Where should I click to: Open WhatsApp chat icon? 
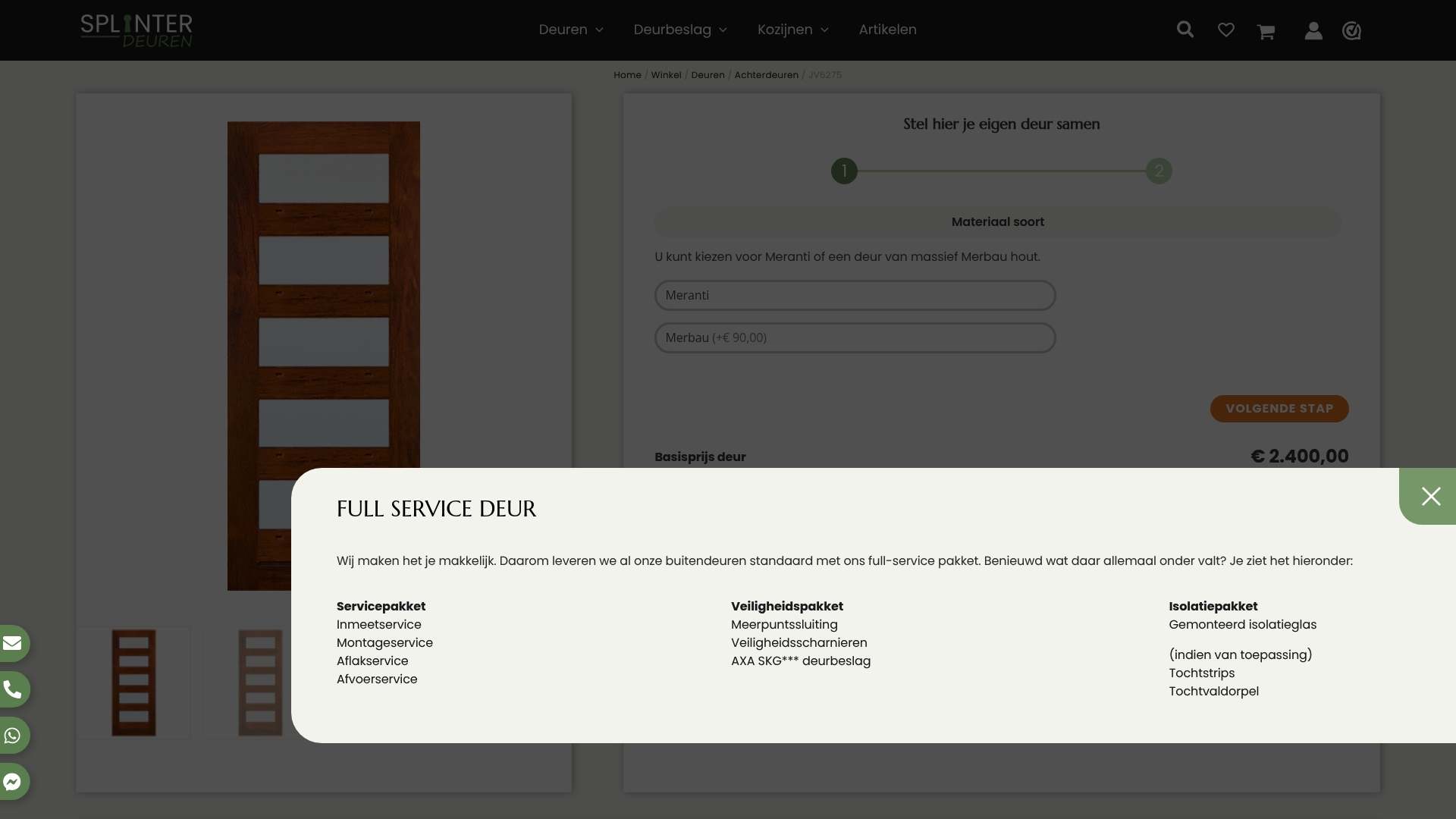point(13,736)
